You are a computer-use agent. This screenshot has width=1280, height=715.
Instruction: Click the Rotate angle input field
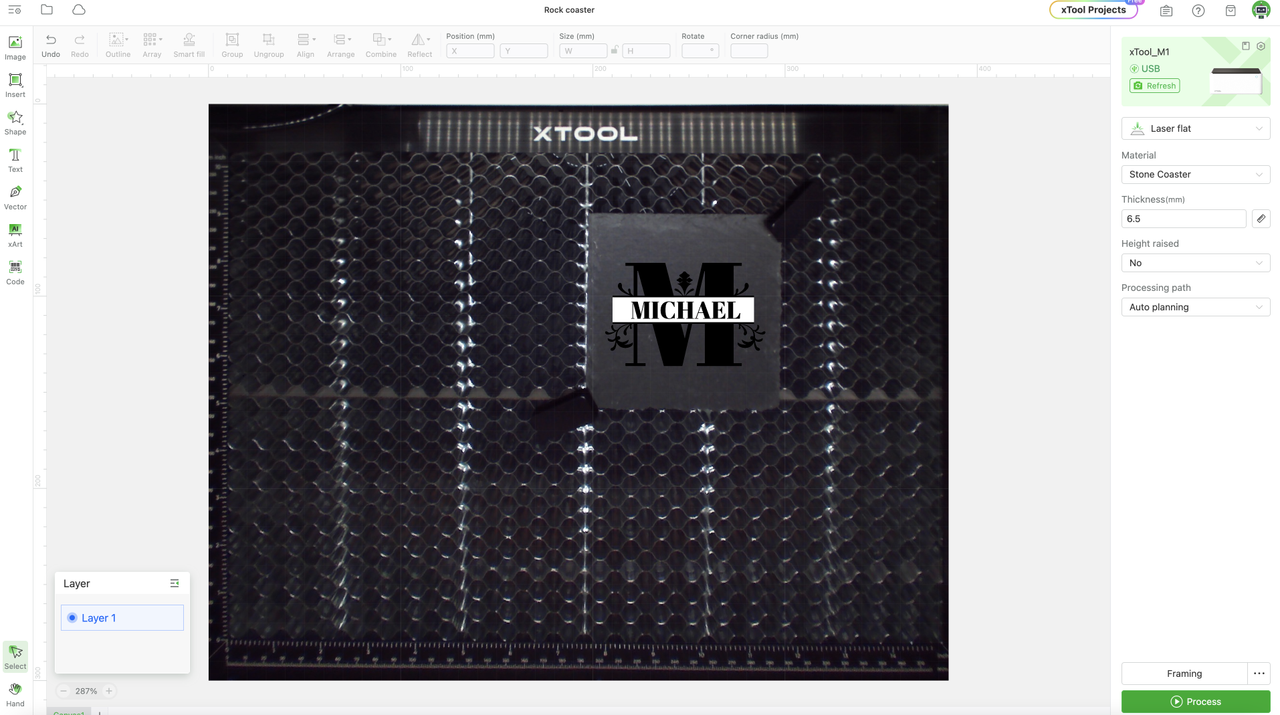700,51
